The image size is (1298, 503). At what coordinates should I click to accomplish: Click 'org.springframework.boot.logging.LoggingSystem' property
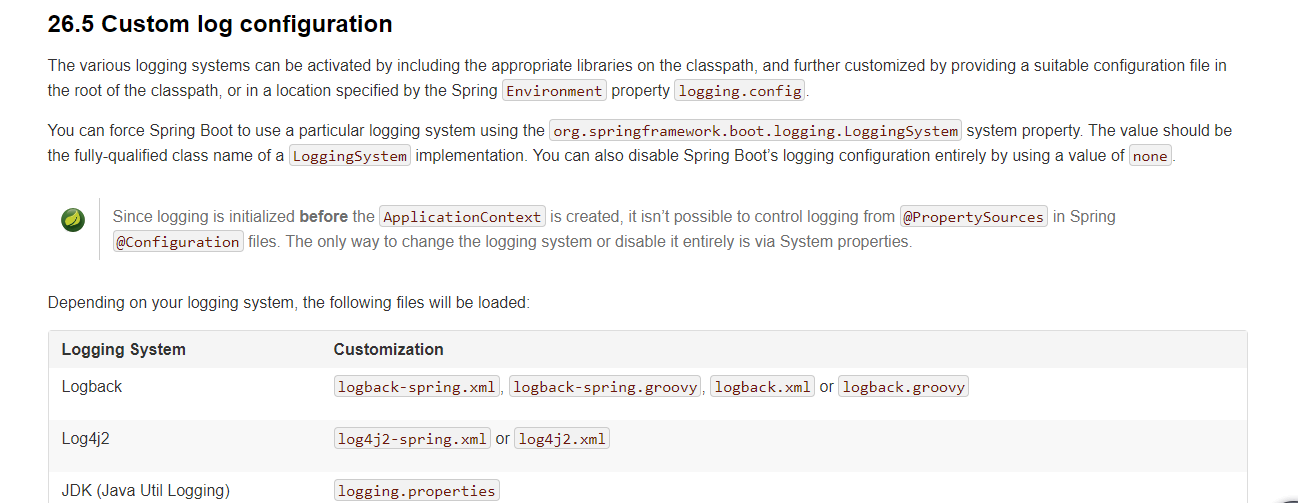[x=756, y=131]
